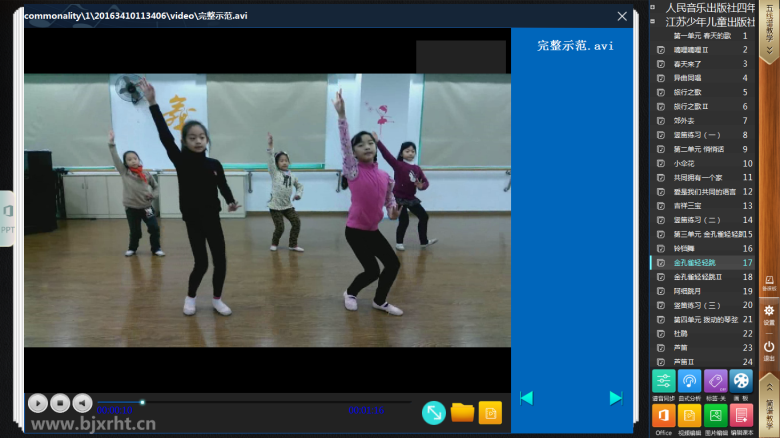This screenshot has width=780, height=438.
Task: Go to previous item with left arrow
Action: tap(526, 398)
